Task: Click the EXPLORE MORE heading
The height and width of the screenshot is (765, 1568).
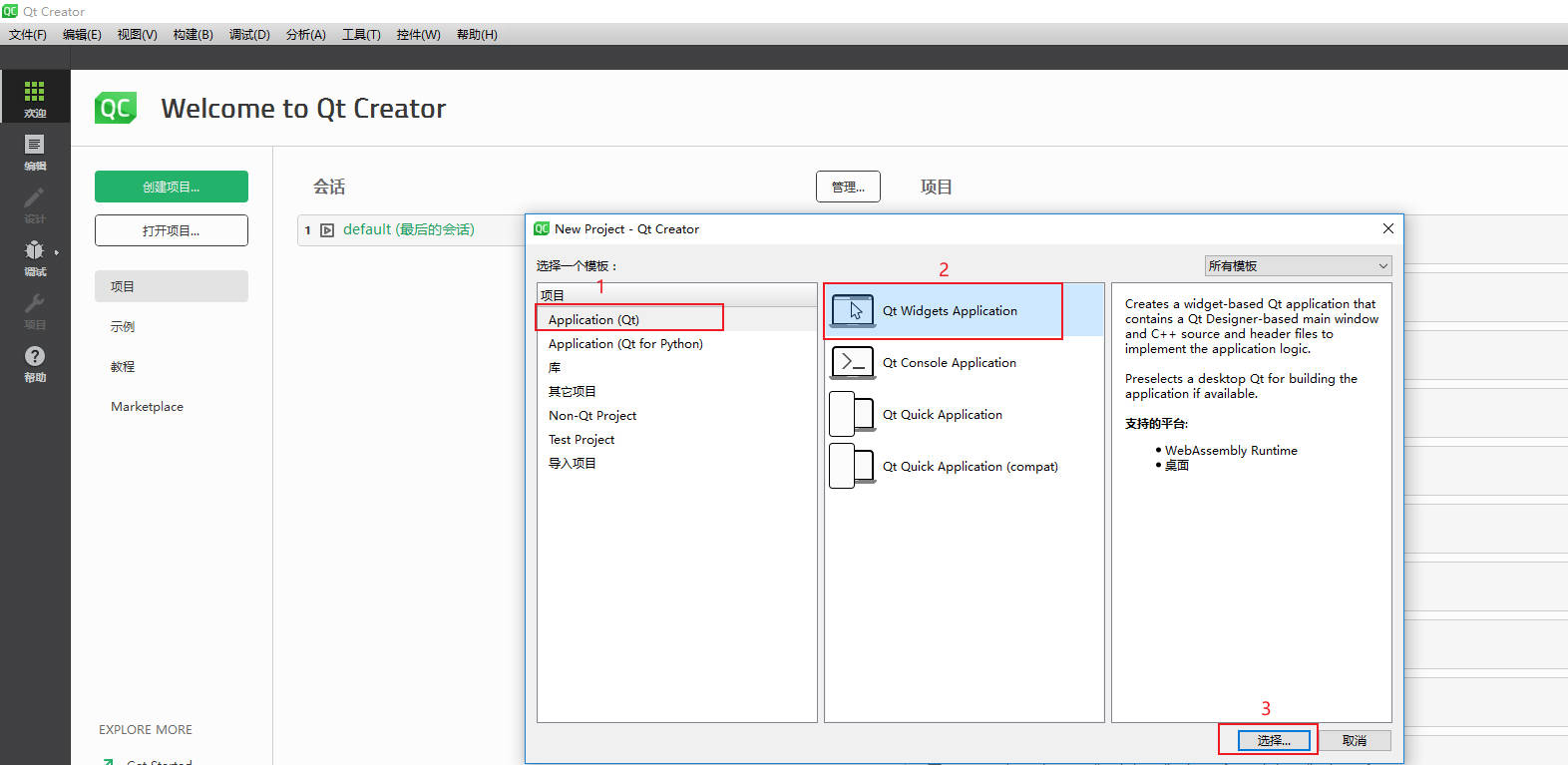Action: (146, 730)
